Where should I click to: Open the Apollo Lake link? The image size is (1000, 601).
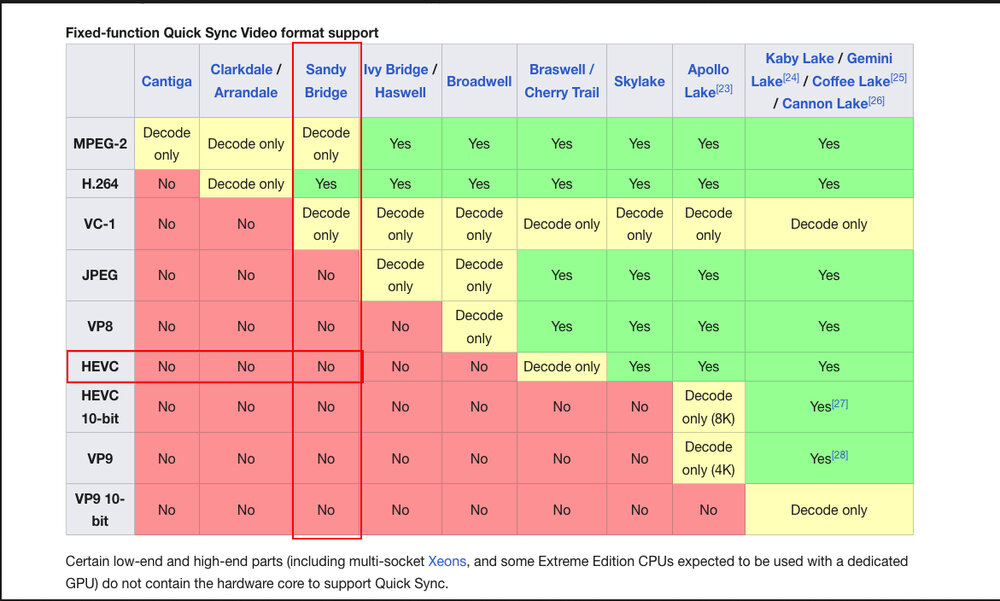707,81
